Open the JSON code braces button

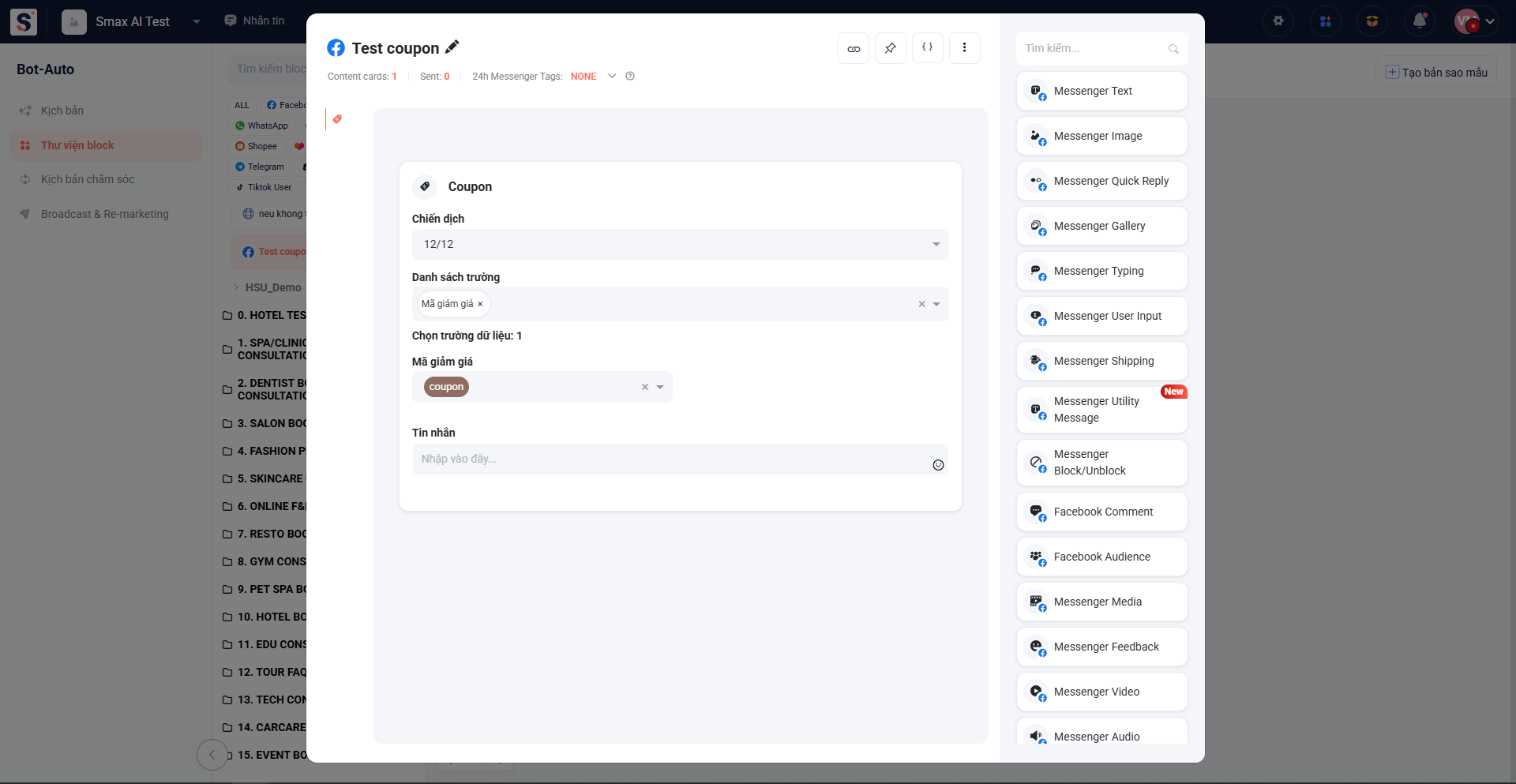(x=928, y=48)
